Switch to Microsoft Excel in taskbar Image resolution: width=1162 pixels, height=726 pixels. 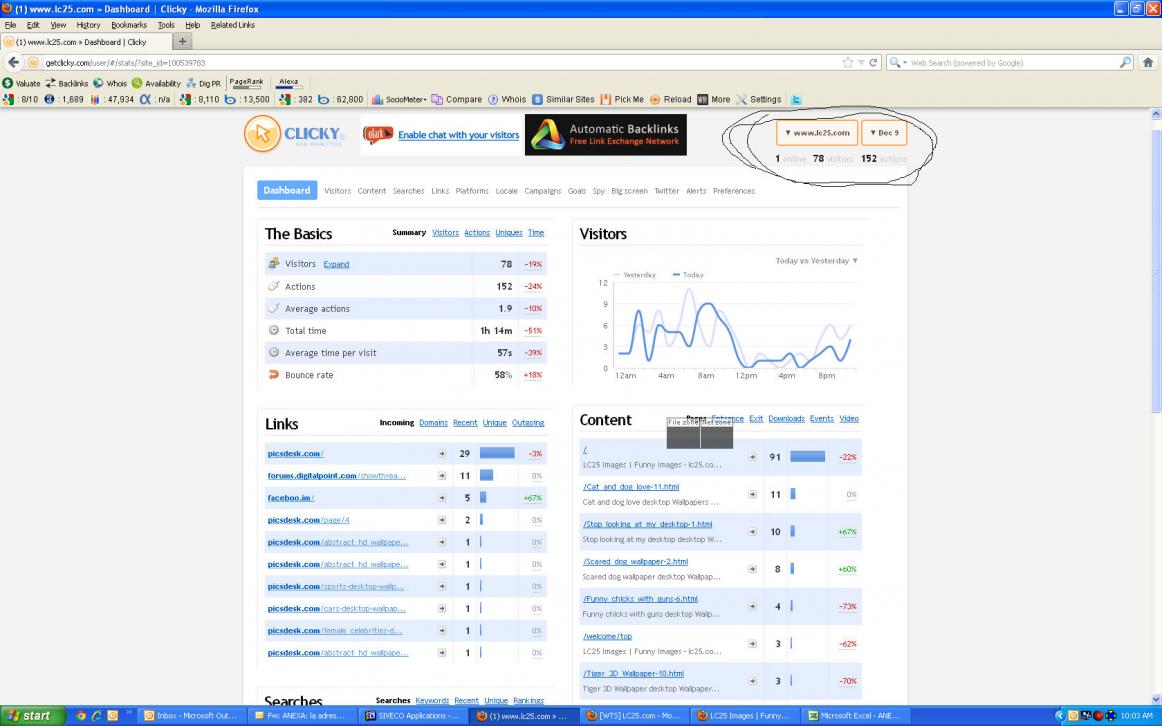pos(854,716)
